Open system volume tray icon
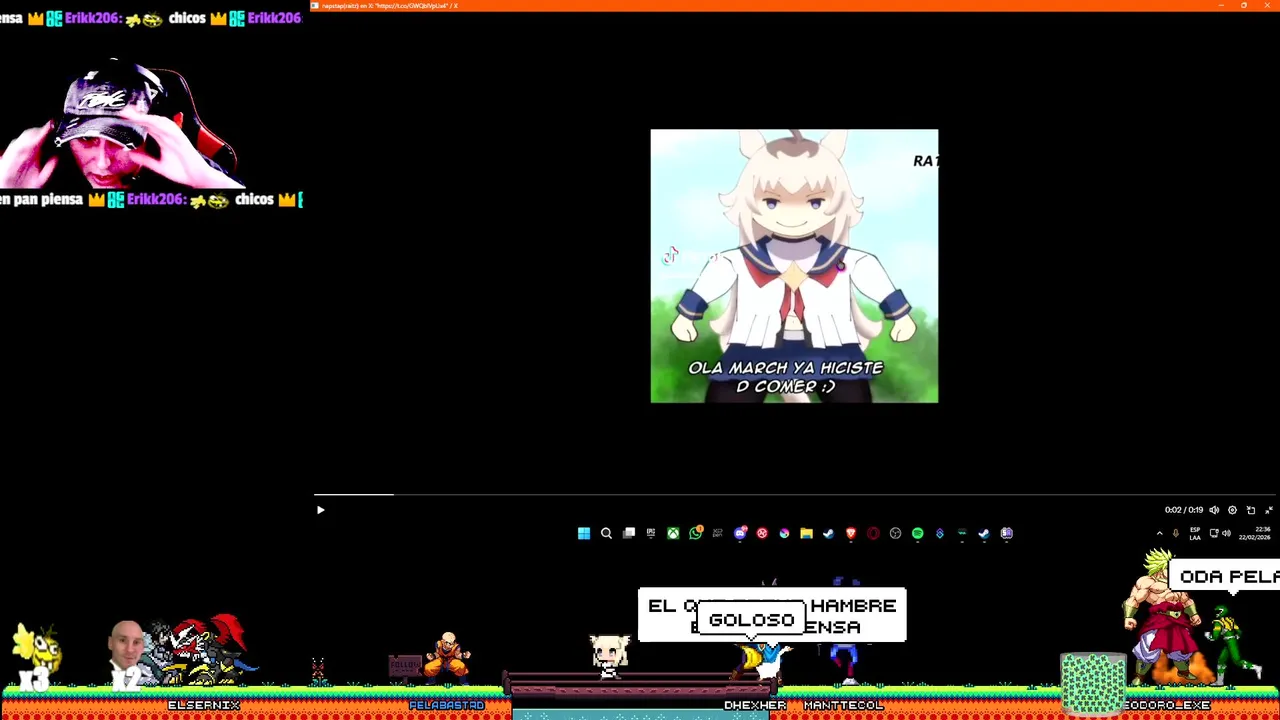Image resolution: width=1280 pixels, height=720 pixels. (1226, 533)
